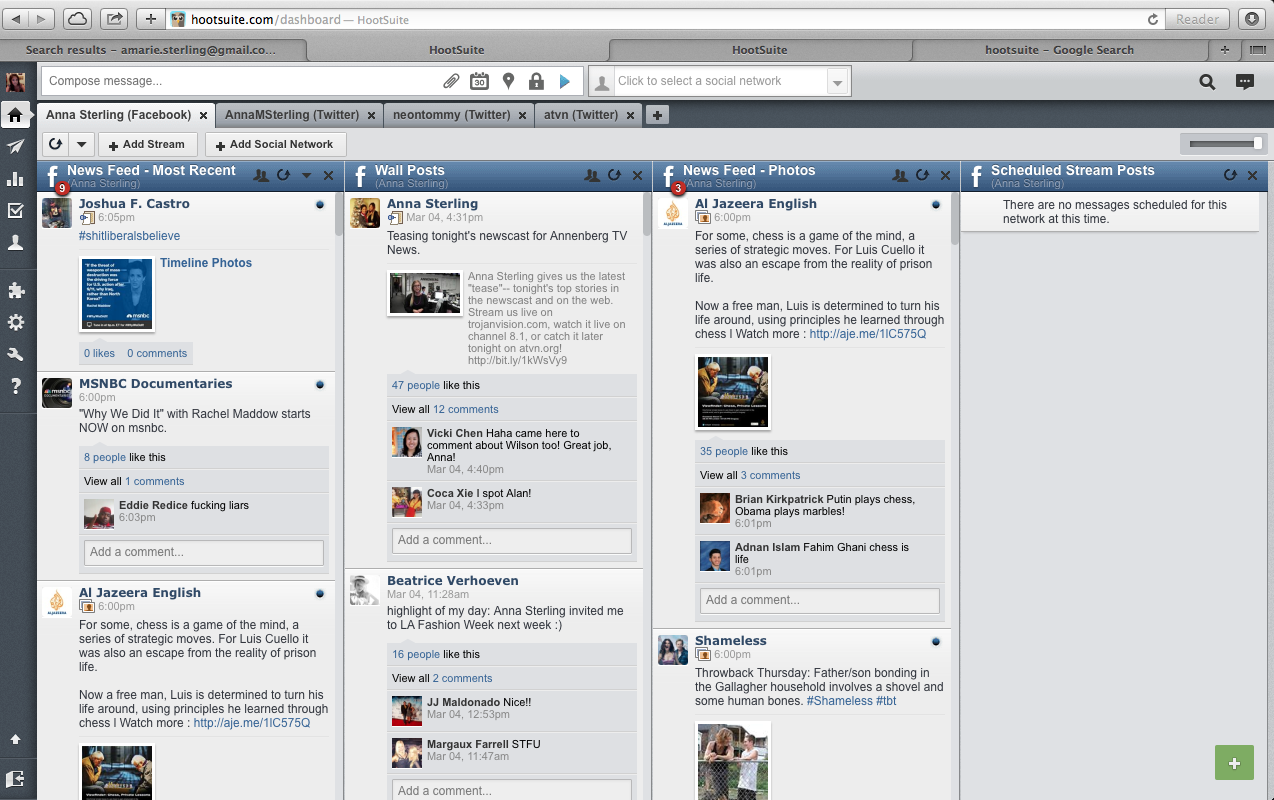The height and width of the screenshot is (800, 1274).
Task: Click the search magnifier icon
Action: (1207, 82)
